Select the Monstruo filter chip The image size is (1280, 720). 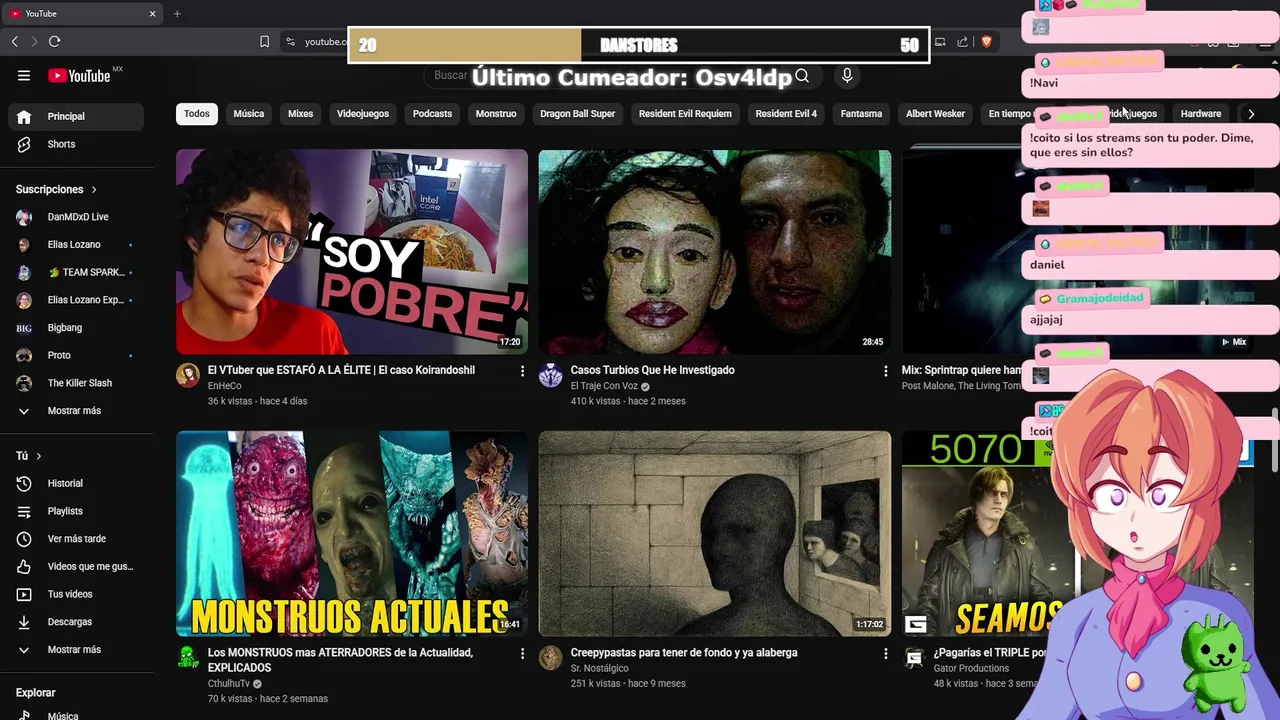[x=496, y=114]
